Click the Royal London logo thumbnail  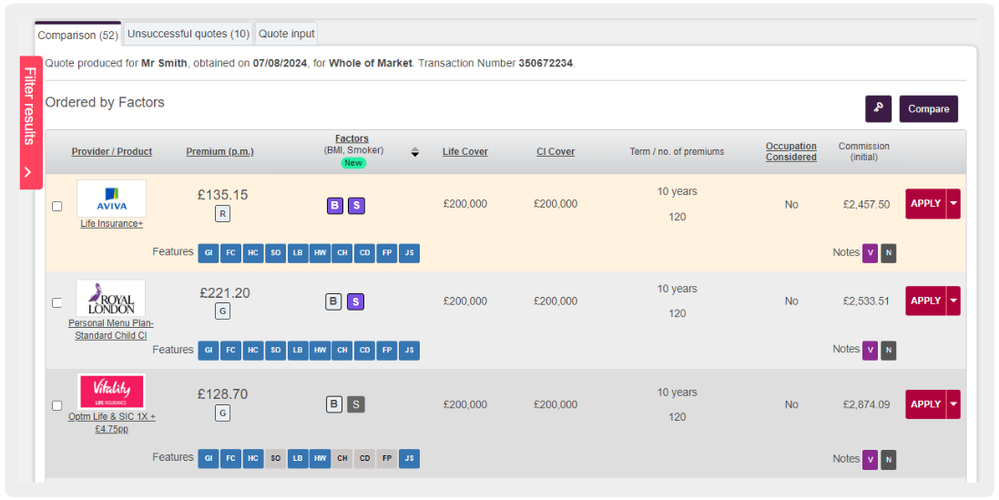pos(111,298)
